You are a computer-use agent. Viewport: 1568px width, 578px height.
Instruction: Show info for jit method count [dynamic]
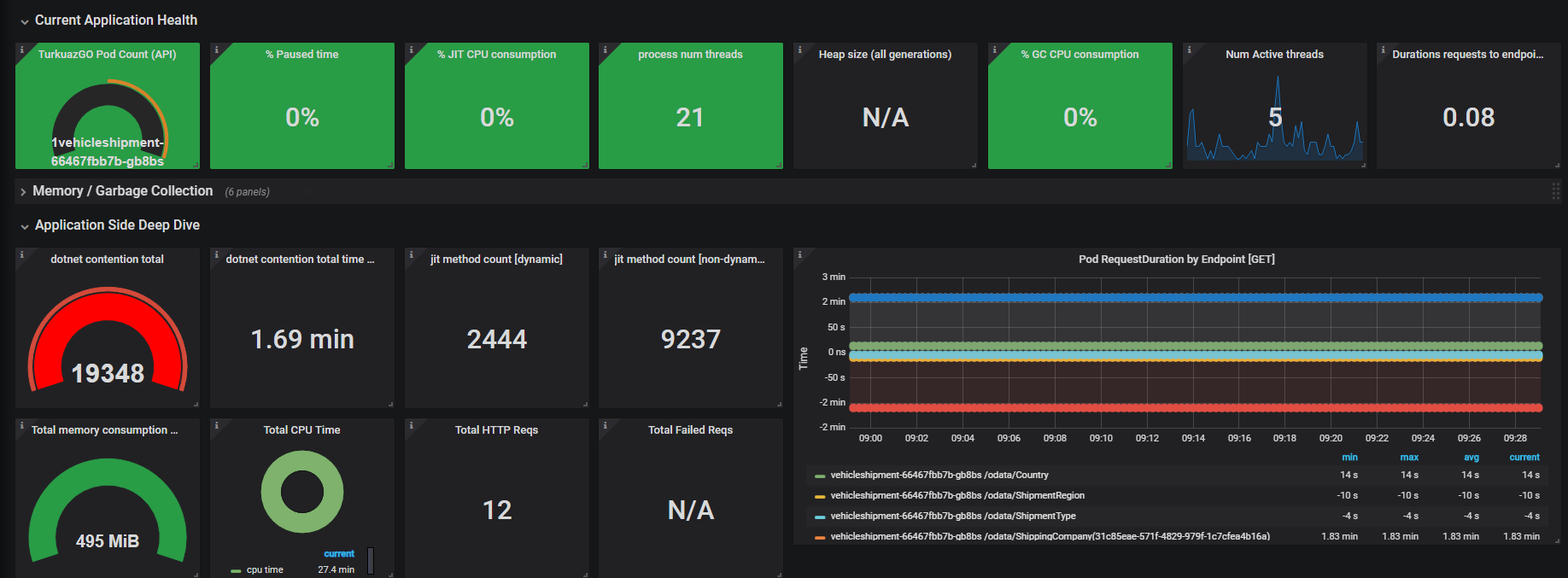[x=412, y=255]
